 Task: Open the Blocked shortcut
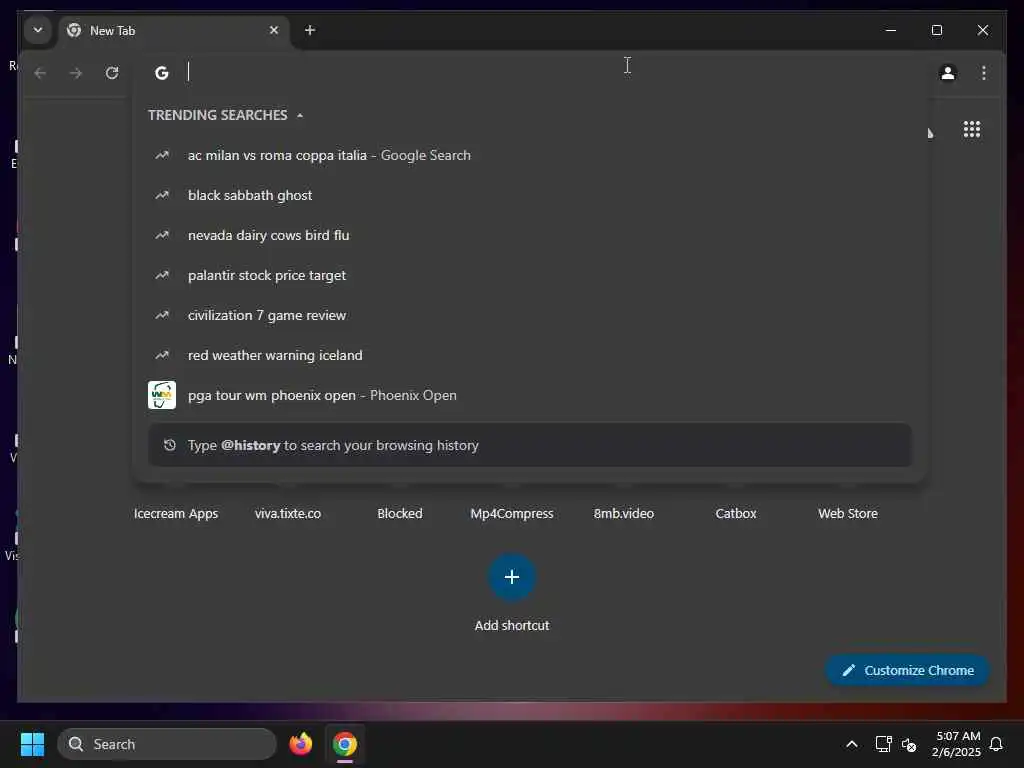400,514
